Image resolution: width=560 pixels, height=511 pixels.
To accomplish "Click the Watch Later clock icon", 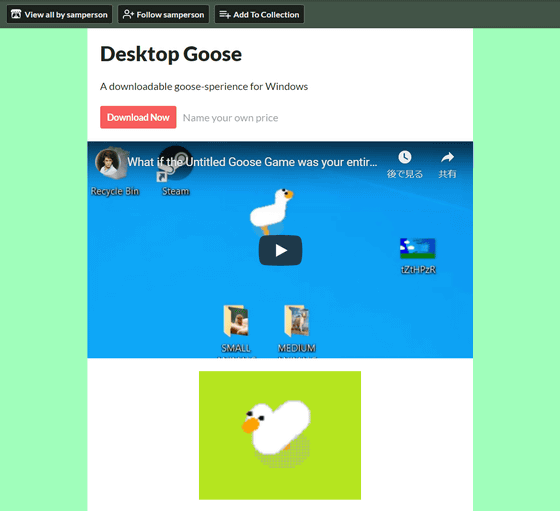I will click(405, 157).
